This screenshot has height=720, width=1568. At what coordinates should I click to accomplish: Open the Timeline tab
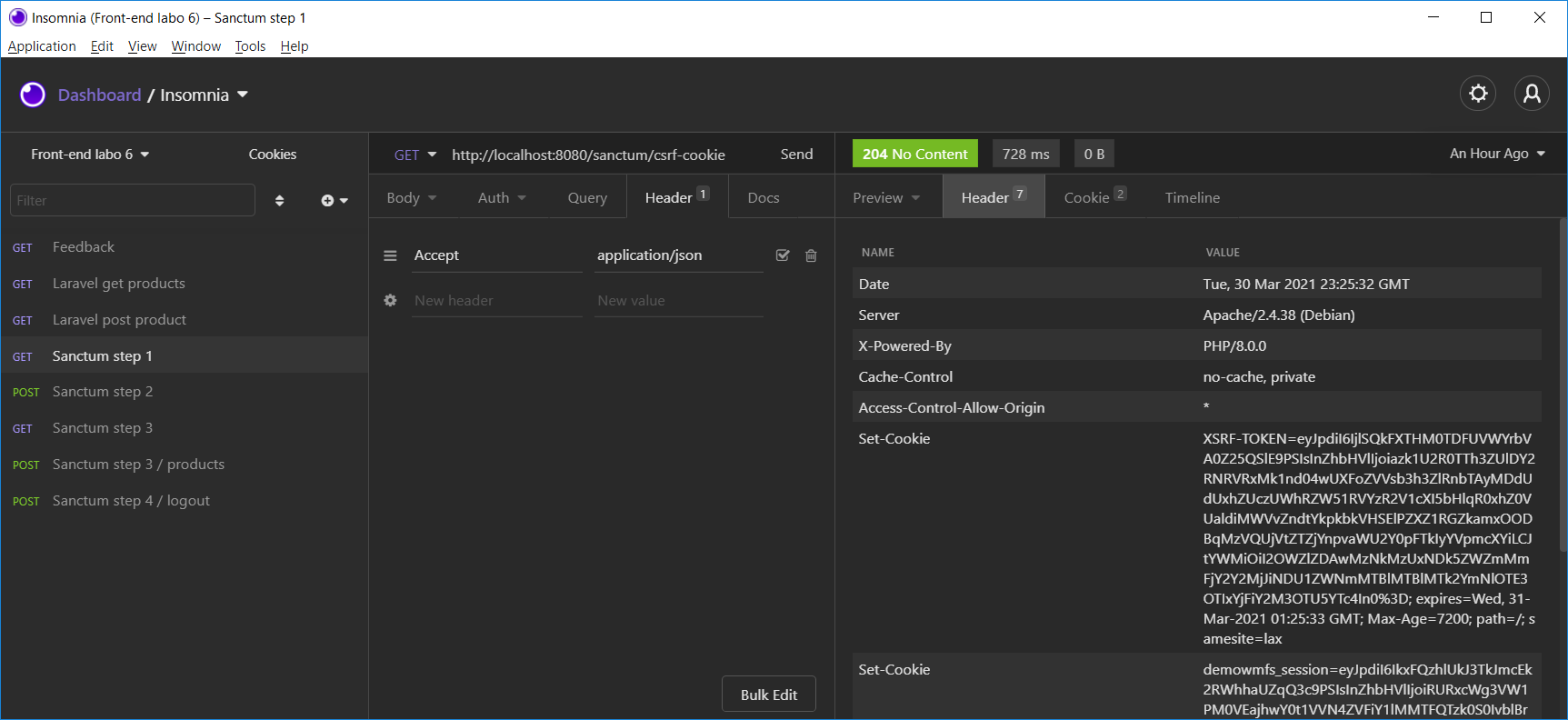click(1193, 197)
